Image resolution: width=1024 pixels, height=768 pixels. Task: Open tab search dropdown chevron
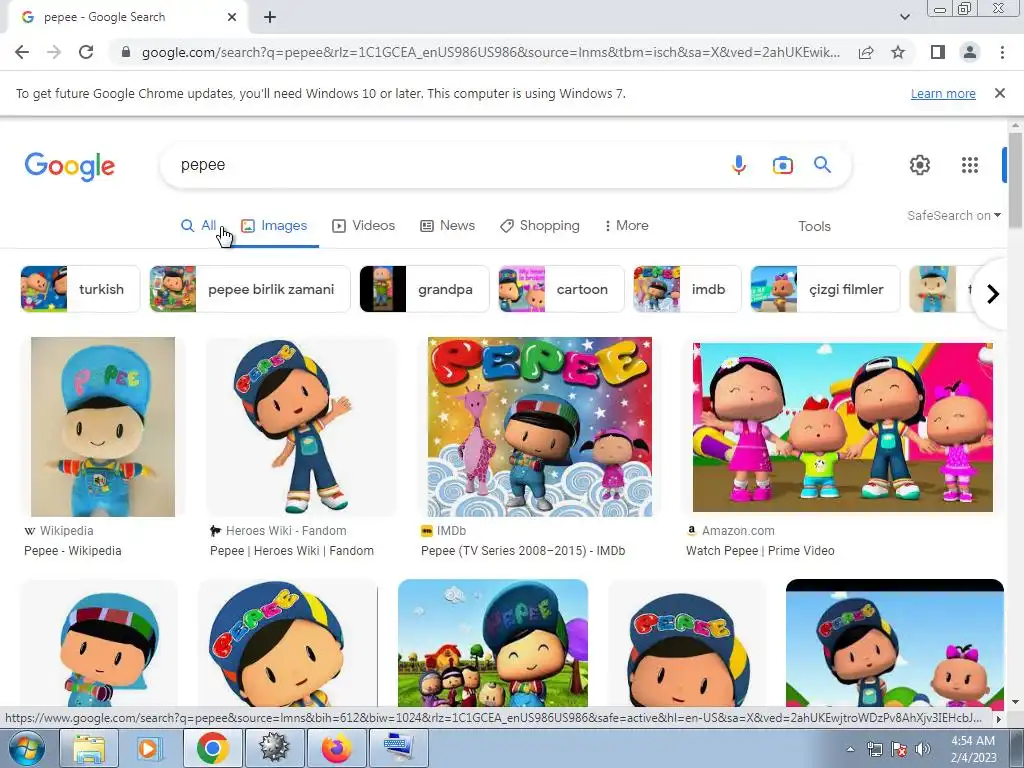pyautogui.click(x=904, y=17)
